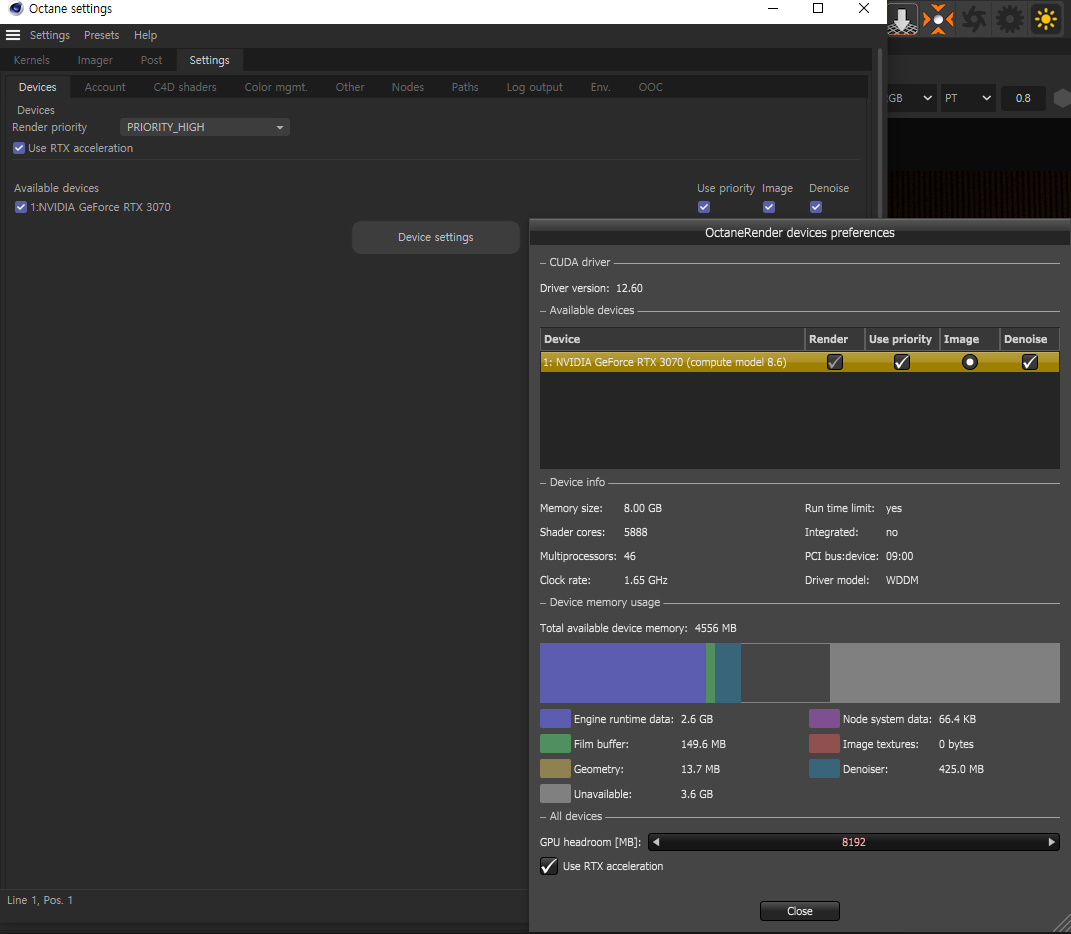Image resolution: width=1071 pixels, height=934 pixels.
Task: Toggle the Denoise checkbox in Octane settings
Action: (x=816, y=207)
